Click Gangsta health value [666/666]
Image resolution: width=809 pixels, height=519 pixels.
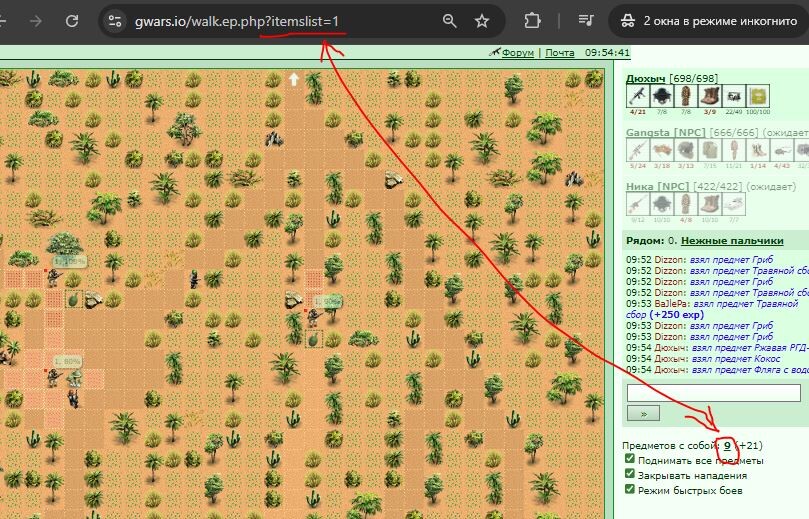[734, 133]
